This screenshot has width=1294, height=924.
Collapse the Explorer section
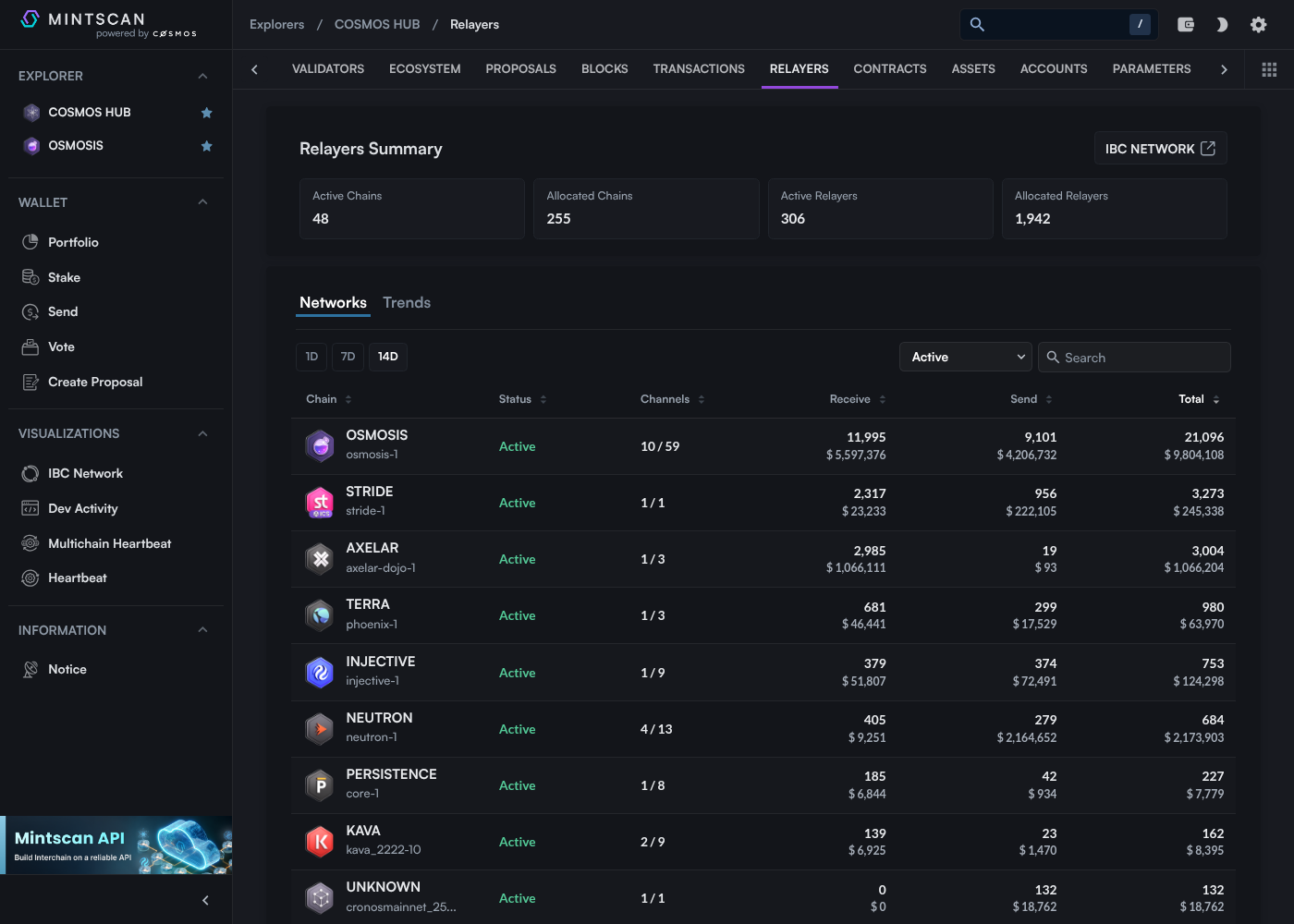pos(202,76)
